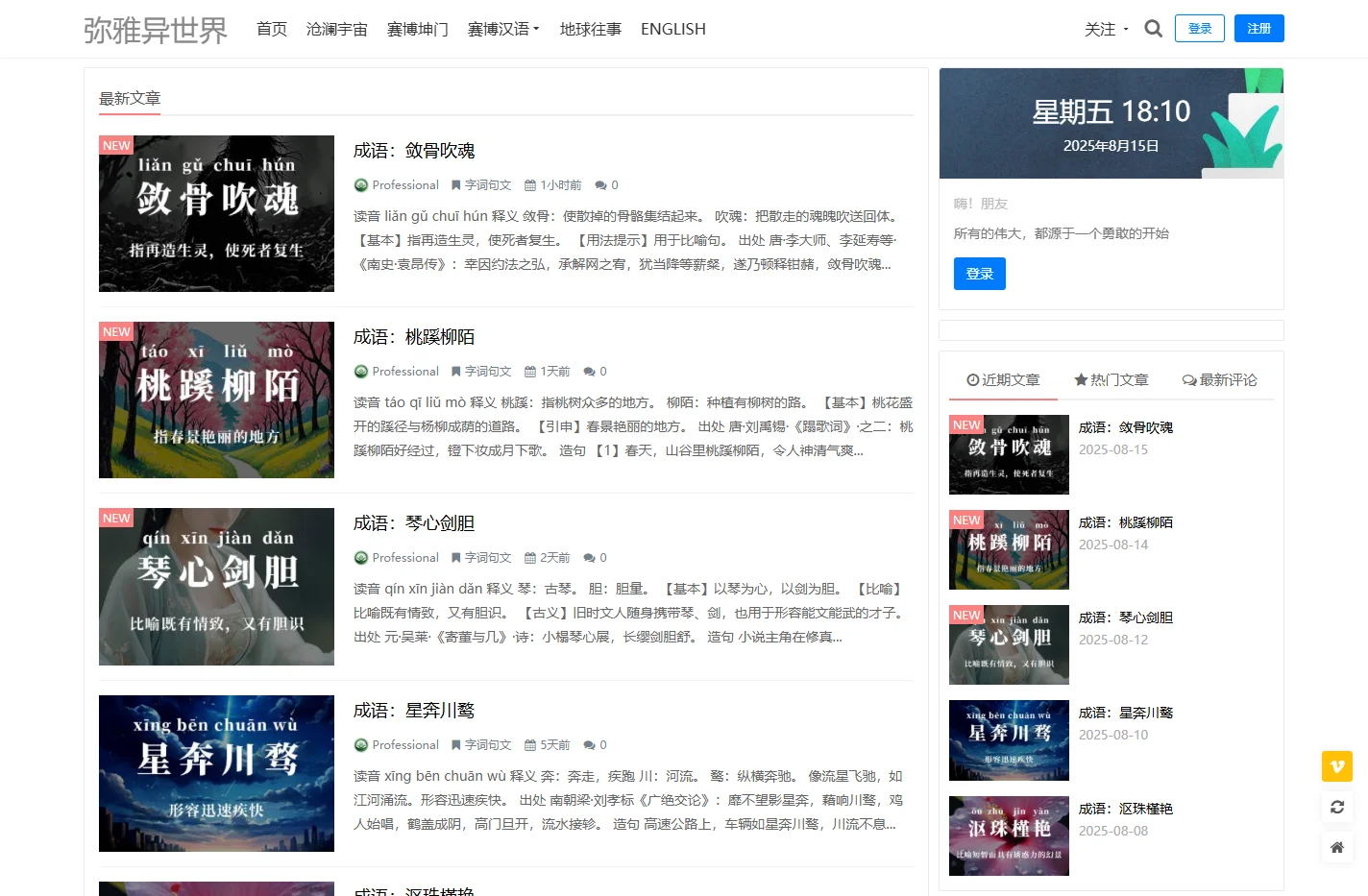
Task: Click calendar icon beside 5天前
Action: tap(530, 745)
